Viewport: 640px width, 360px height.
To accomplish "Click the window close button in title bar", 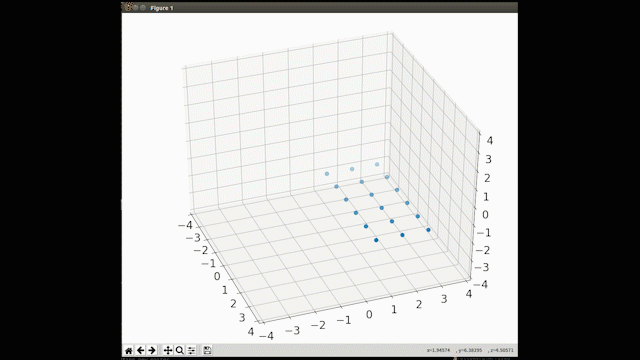I will (129, 7).
